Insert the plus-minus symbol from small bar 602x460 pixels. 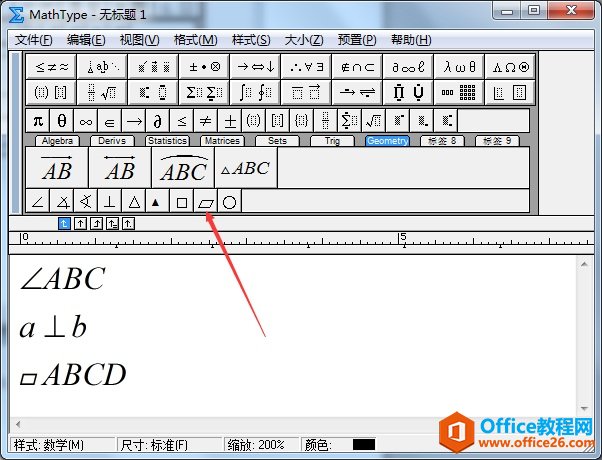pos(230,121)
